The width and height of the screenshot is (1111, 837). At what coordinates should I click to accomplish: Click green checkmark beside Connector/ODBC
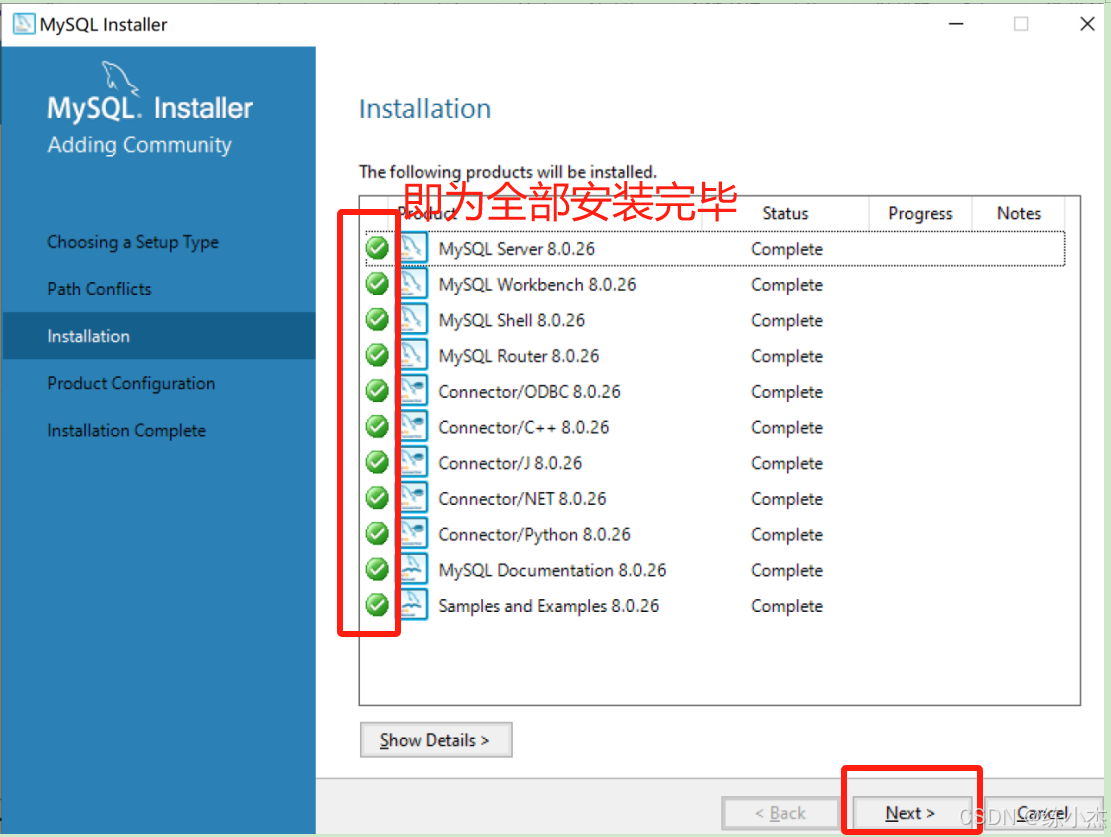pyautogui.click(x=377, y=391)
